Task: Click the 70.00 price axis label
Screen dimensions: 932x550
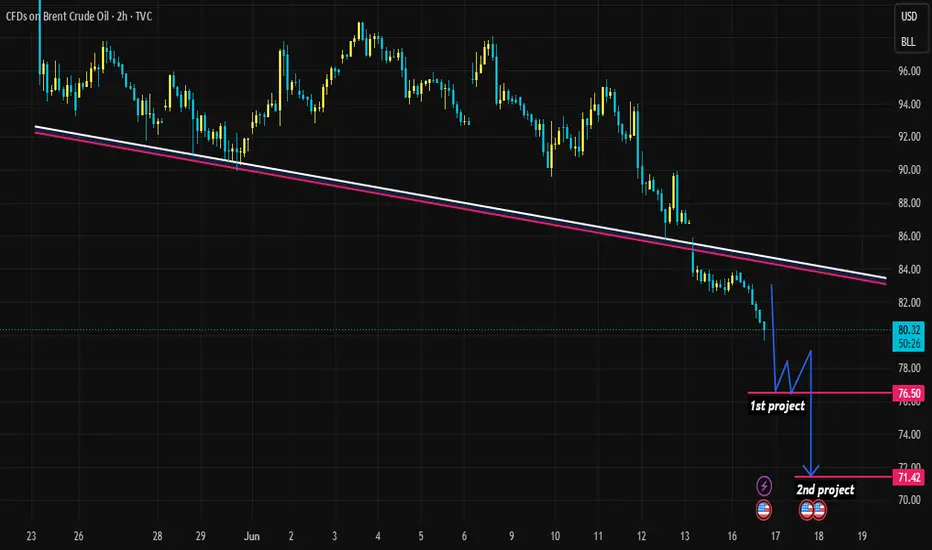Action: 909,500
